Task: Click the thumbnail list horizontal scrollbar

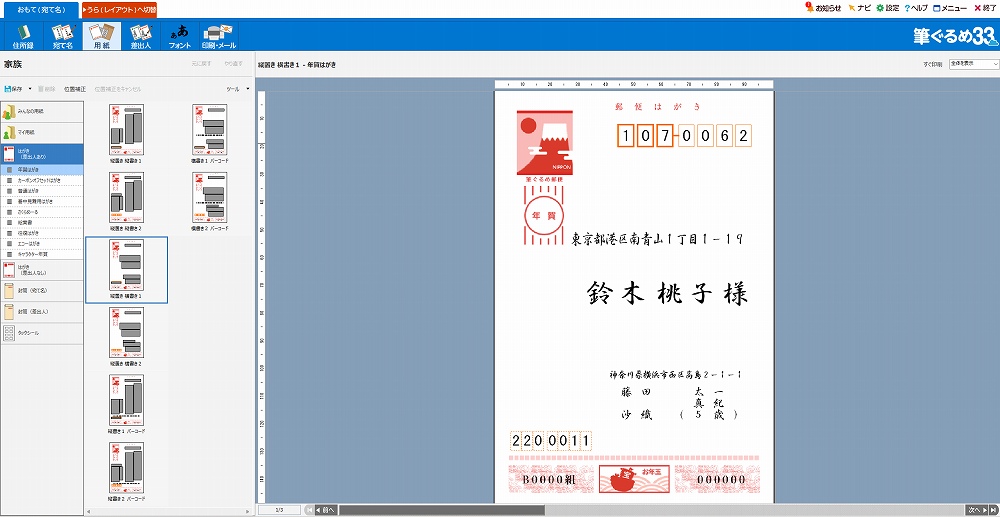Action: point(169,512)
